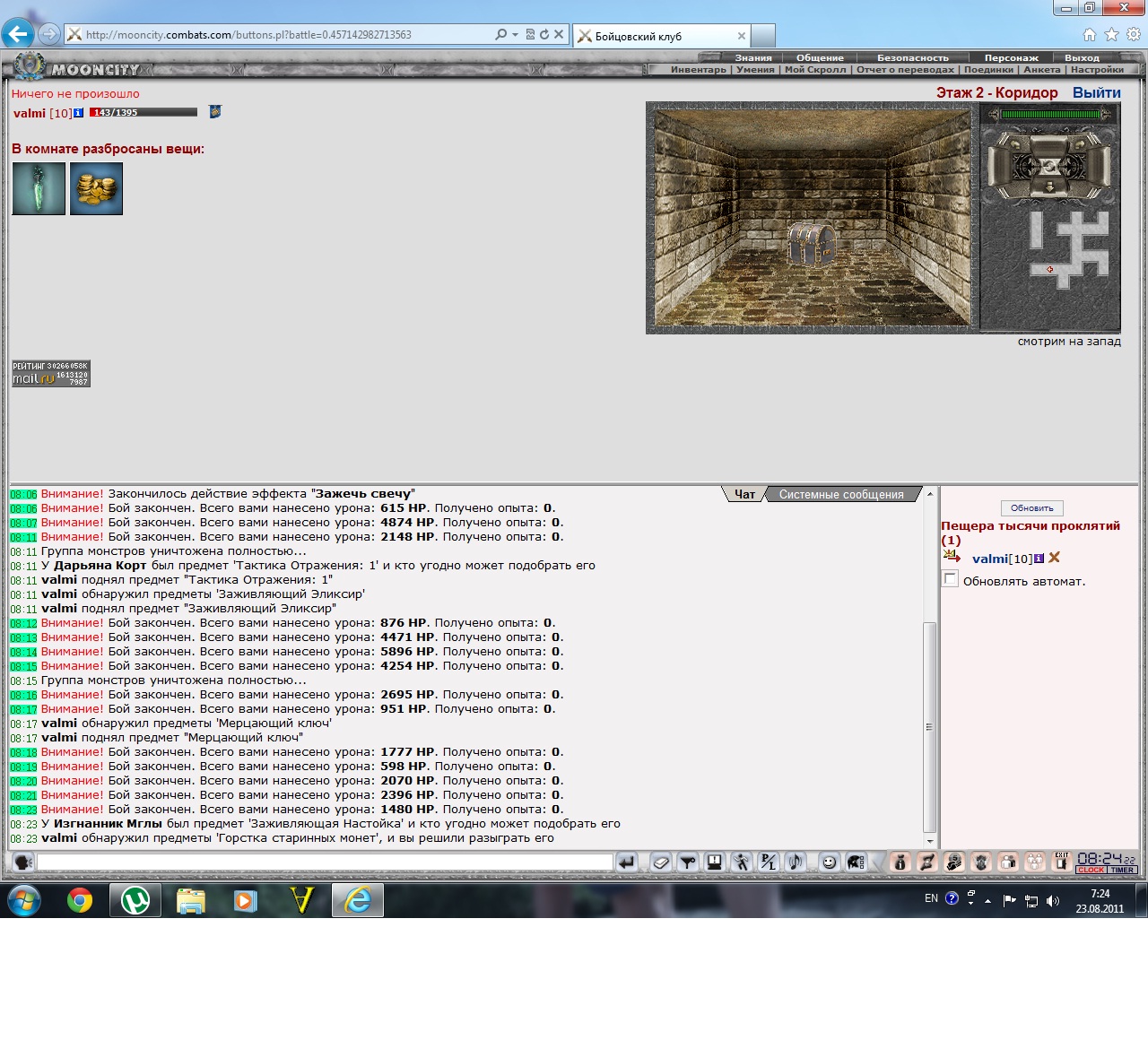
Task: Open valmi's info icon beside the HP bar
Action: click(79, 113)
